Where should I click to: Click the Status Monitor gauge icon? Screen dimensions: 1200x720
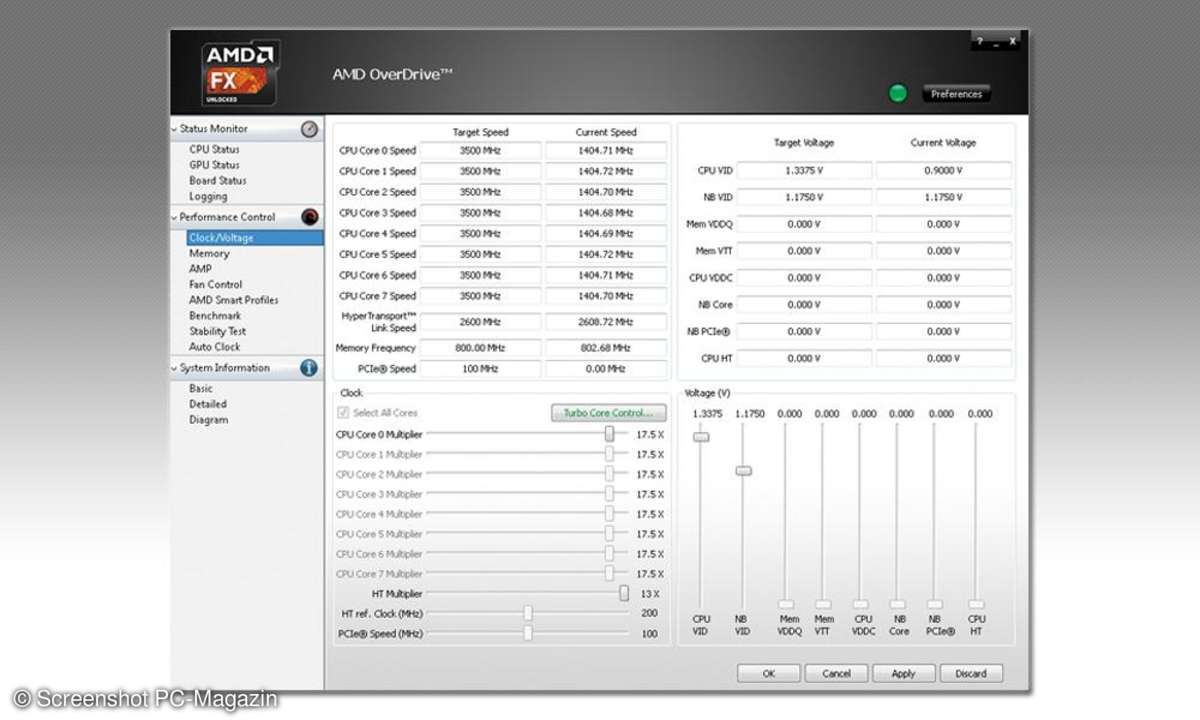click(311, 129)
